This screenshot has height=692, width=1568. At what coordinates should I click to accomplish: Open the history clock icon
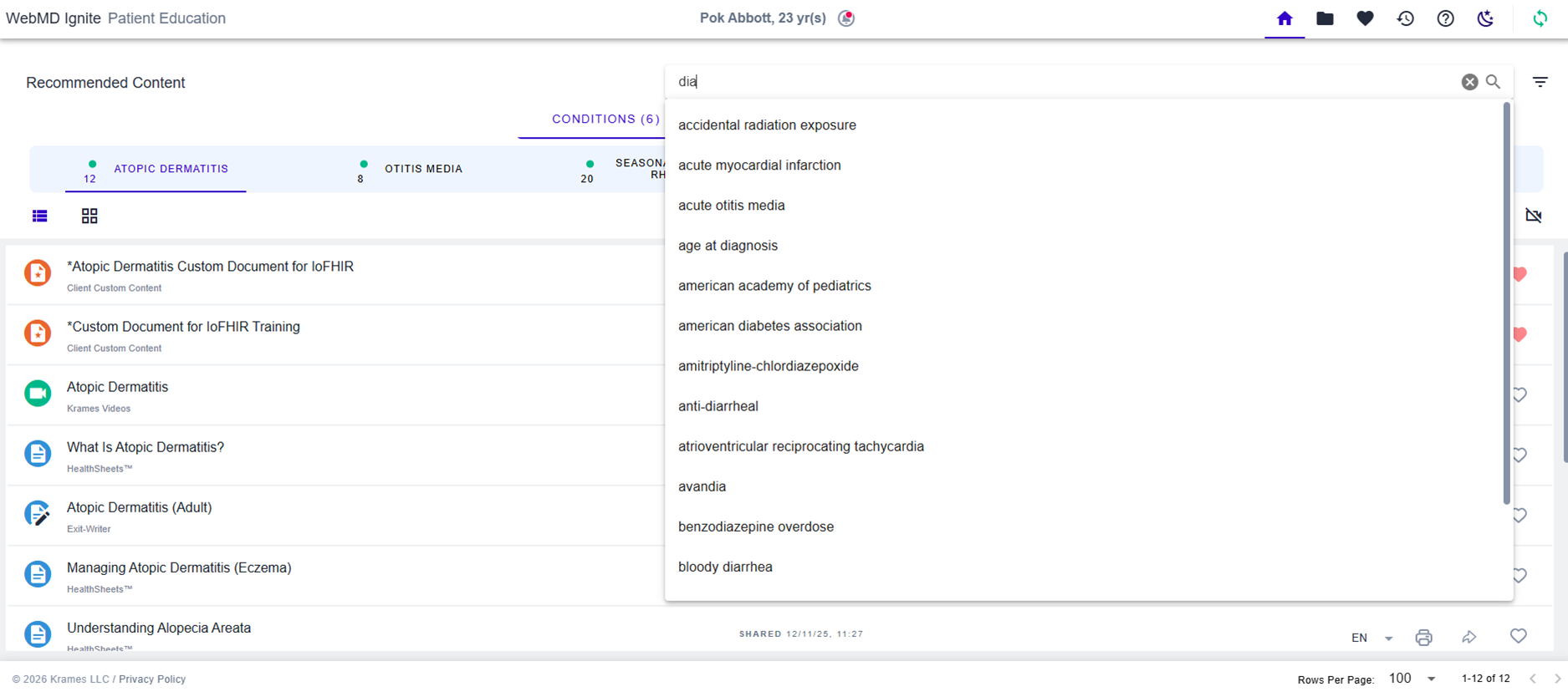1405,18
